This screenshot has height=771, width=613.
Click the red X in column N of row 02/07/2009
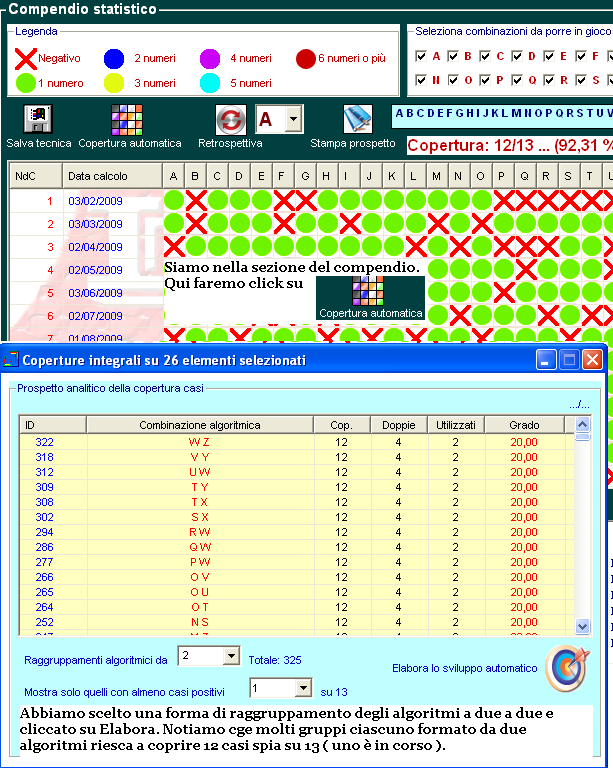pos(460,315)
